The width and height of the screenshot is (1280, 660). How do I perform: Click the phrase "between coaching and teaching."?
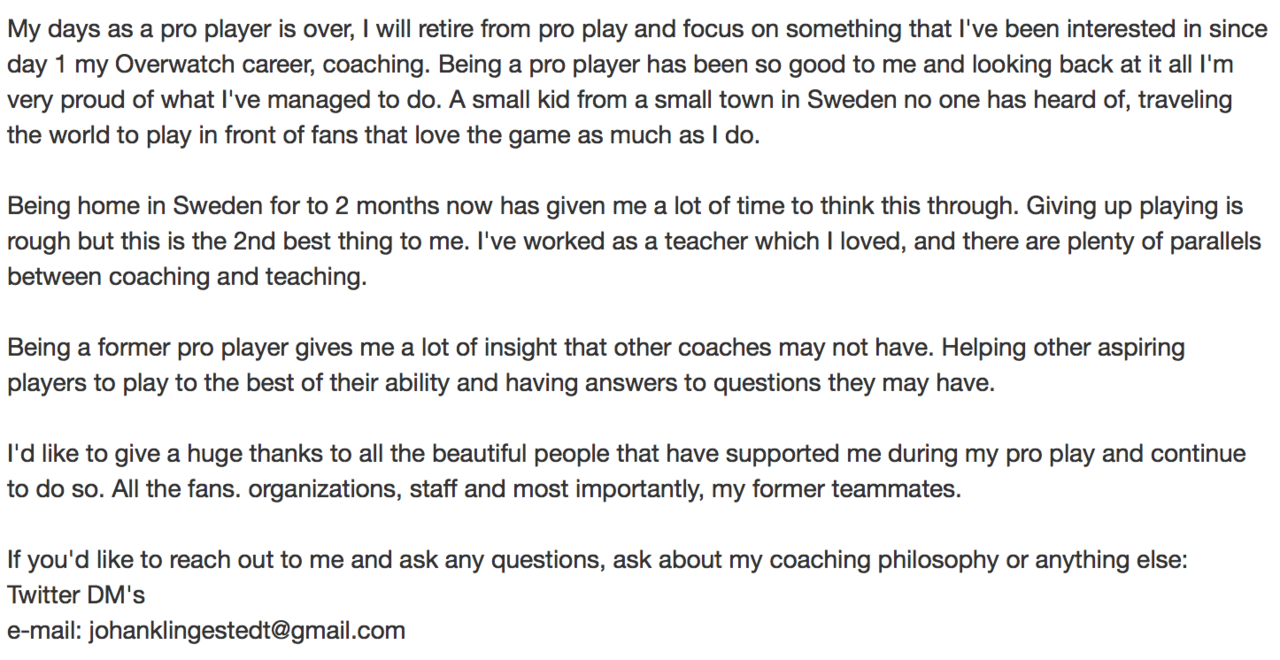tap(187, 277)
